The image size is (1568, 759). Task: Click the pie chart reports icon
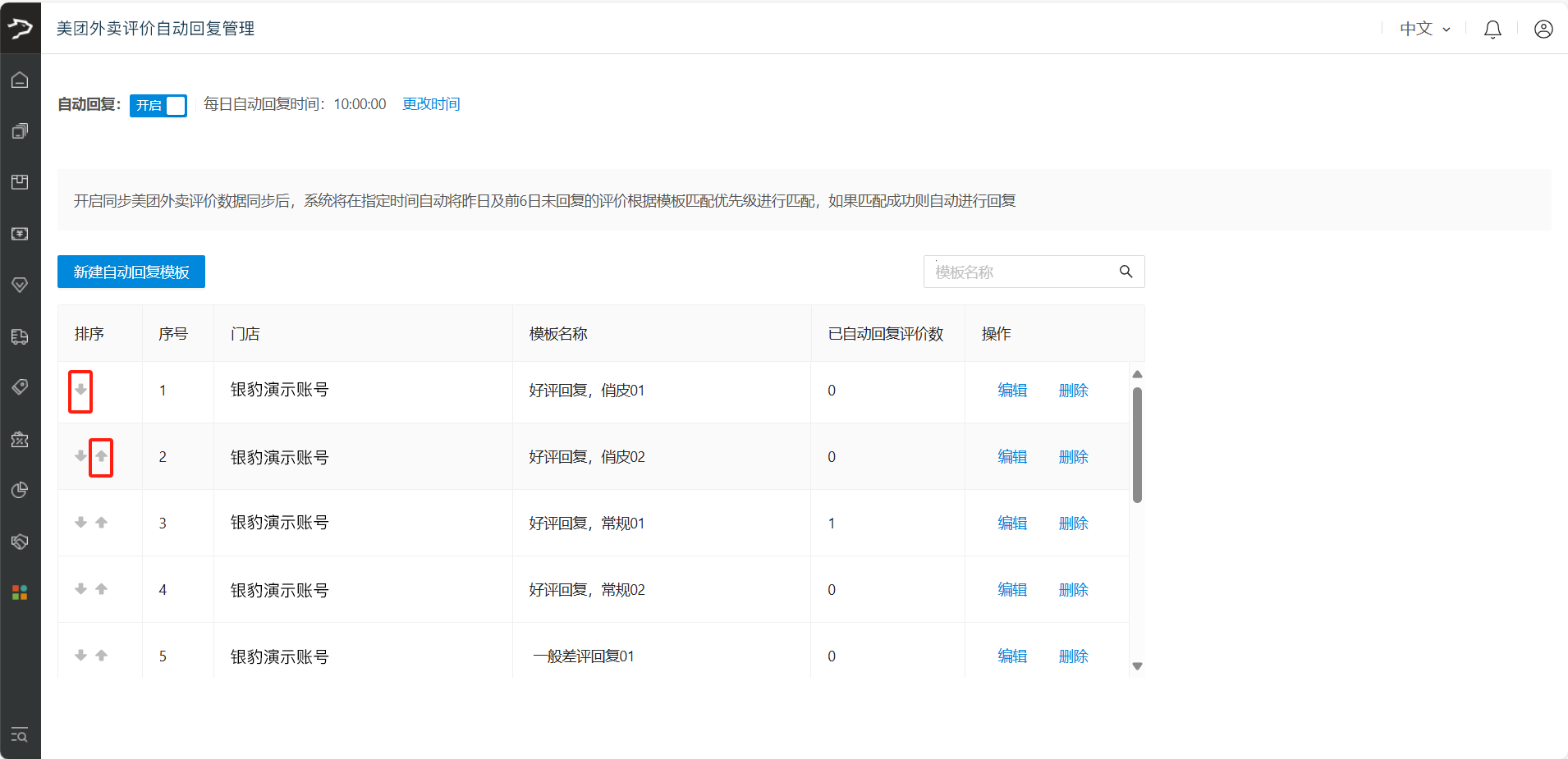[20, 490]
